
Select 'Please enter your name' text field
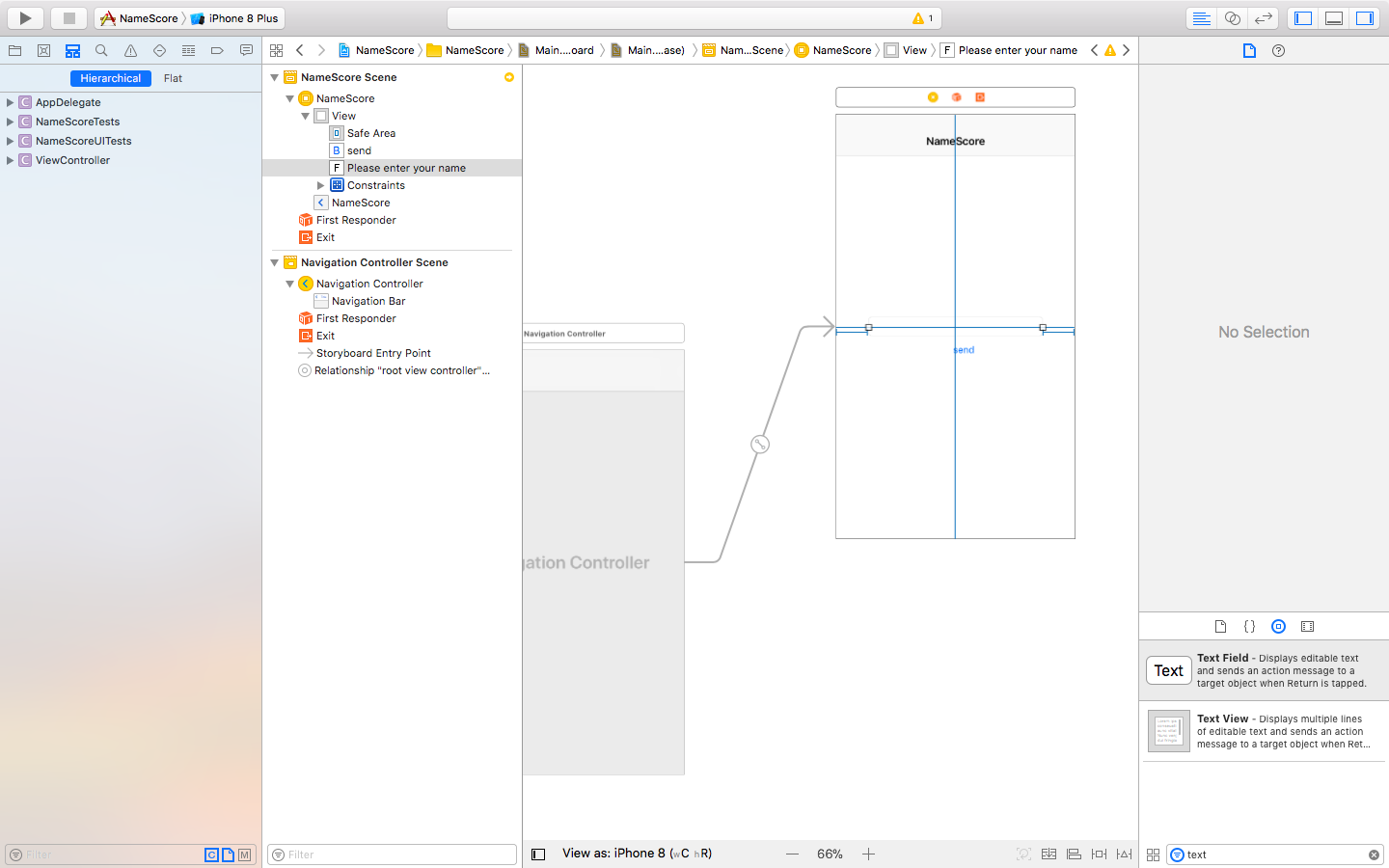pos(392,168)
